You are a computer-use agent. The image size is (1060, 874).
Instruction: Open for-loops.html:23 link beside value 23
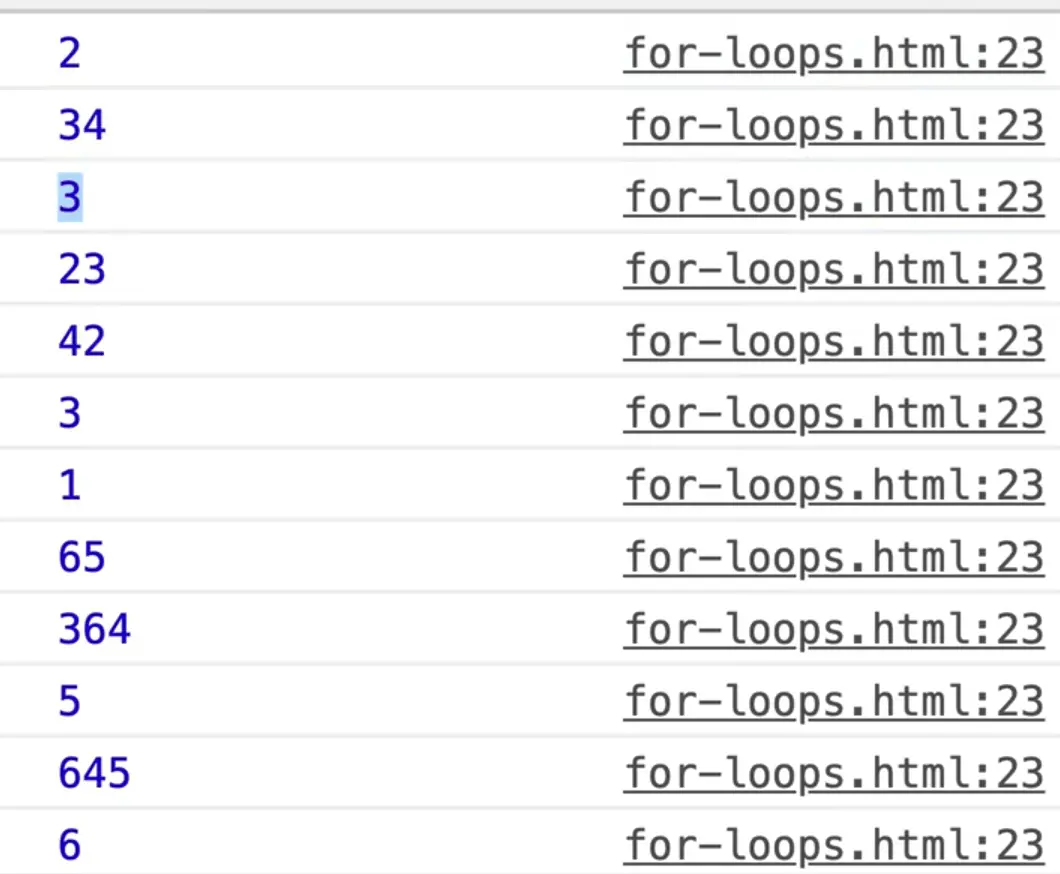[834, 269]
